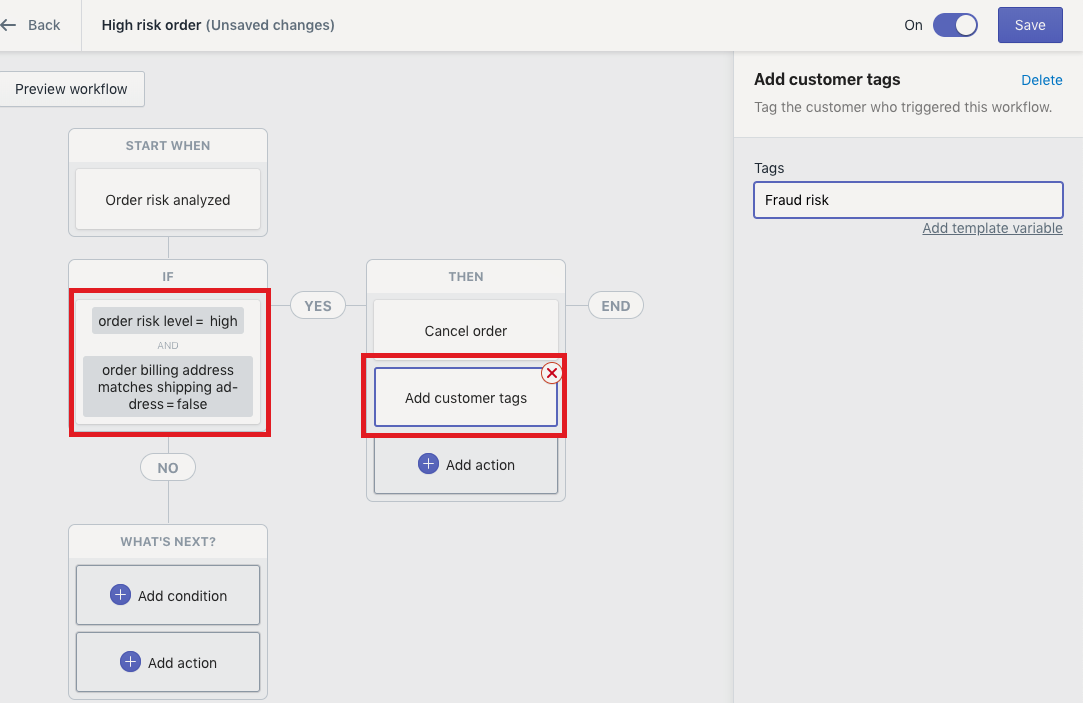Remove Add customer tags with red X icon
Screen dimensions: 1083x703
[x=551, y=373]
